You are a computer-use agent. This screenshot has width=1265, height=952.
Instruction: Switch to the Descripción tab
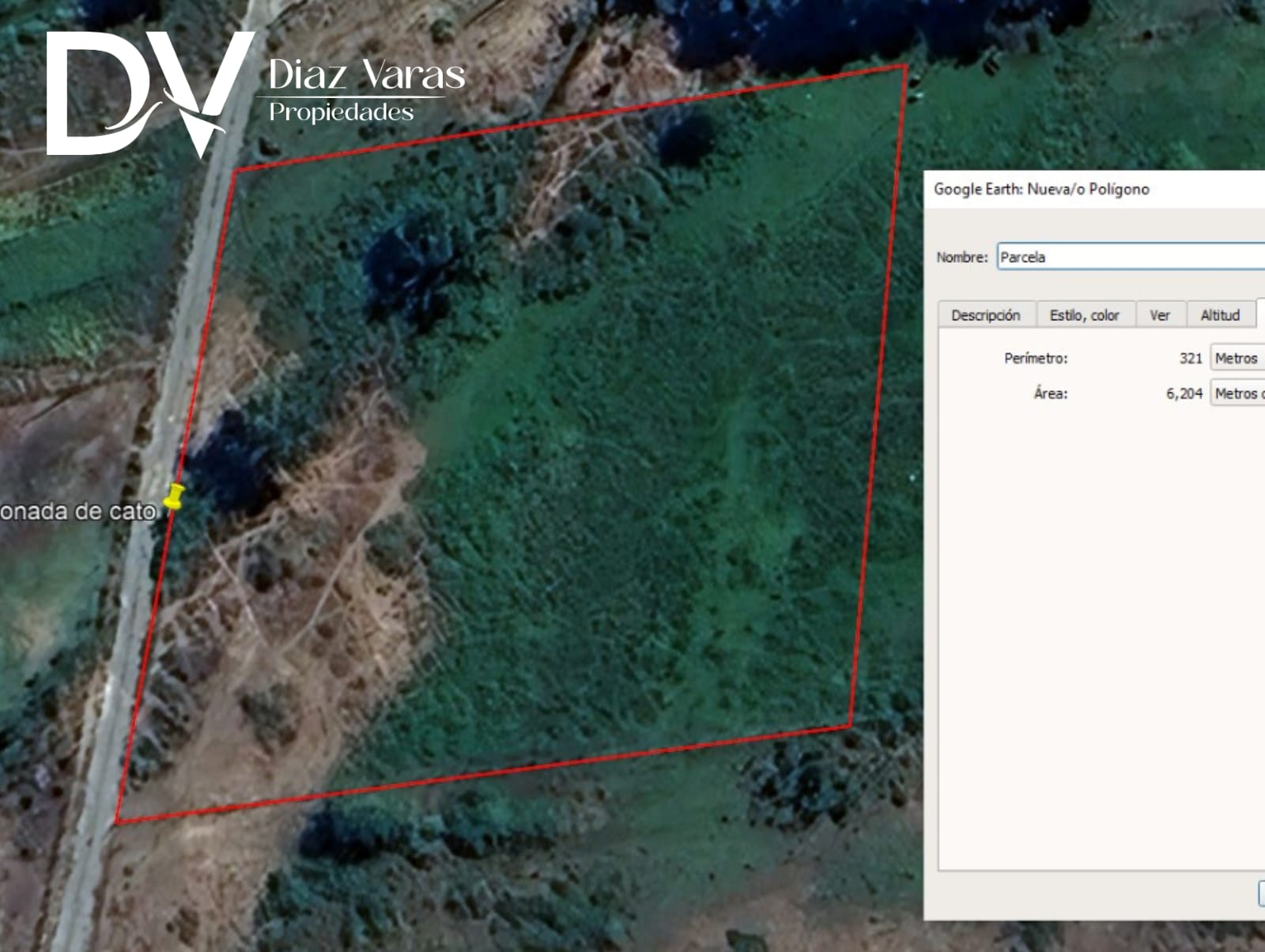coord(985,315)
